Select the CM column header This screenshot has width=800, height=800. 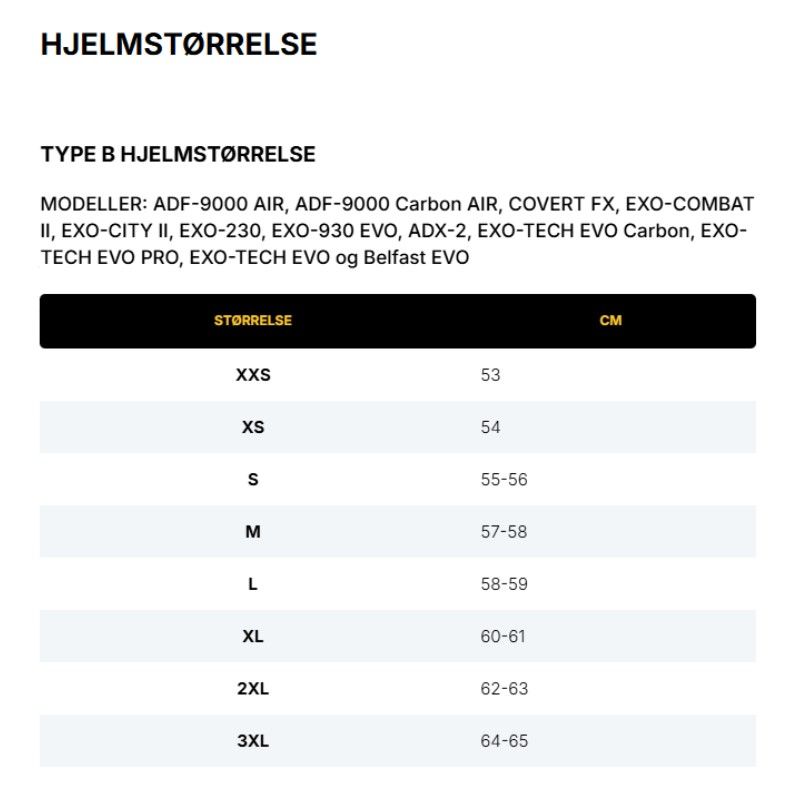tap(610, 321)
